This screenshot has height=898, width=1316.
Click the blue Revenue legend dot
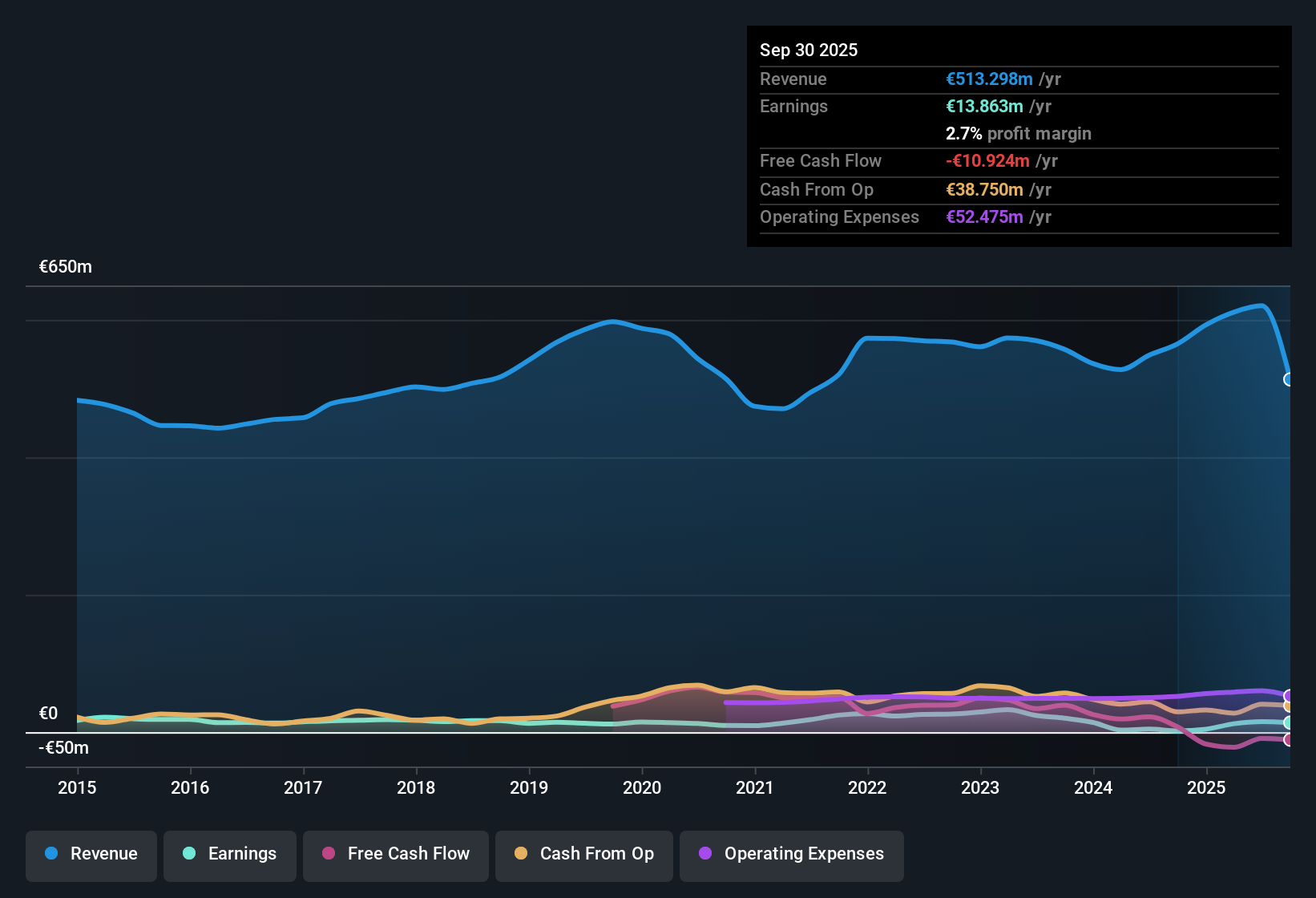tap(51, 854)
